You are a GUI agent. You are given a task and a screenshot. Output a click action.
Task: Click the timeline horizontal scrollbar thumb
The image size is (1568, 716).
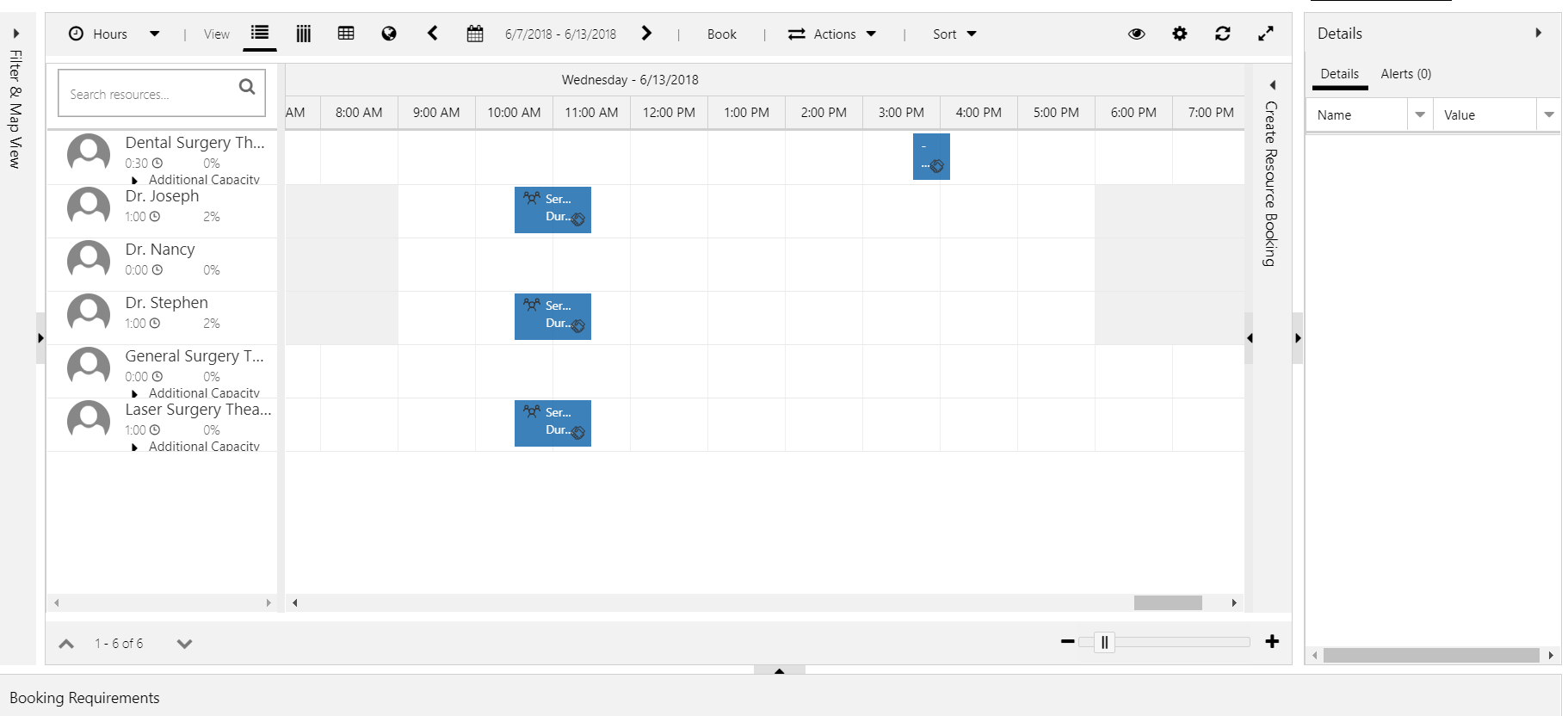[x=1168, y=602]
